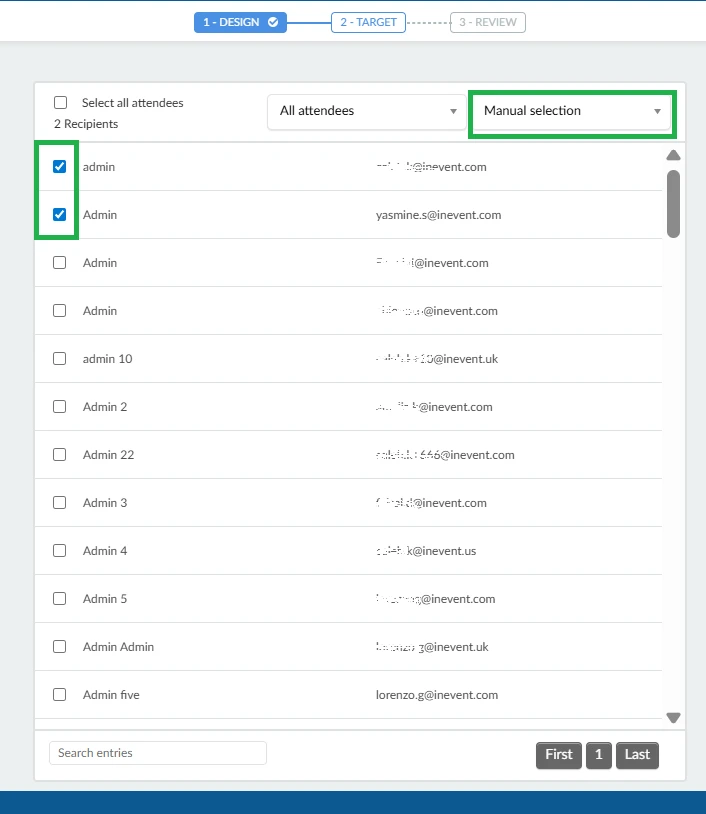
Task: Jump to the First page
Action: point(559,755)
